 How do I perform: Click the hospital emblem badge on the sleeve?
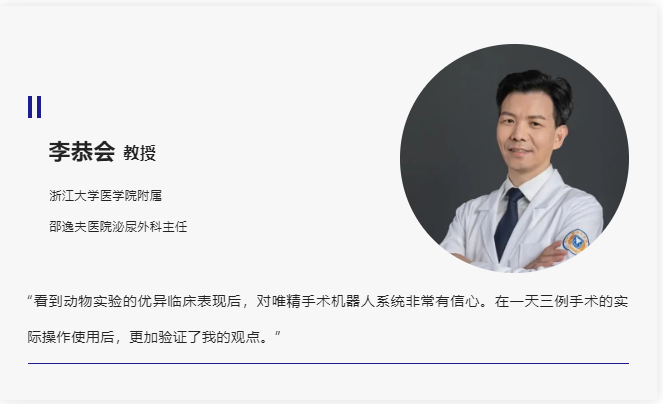point(575,241)
